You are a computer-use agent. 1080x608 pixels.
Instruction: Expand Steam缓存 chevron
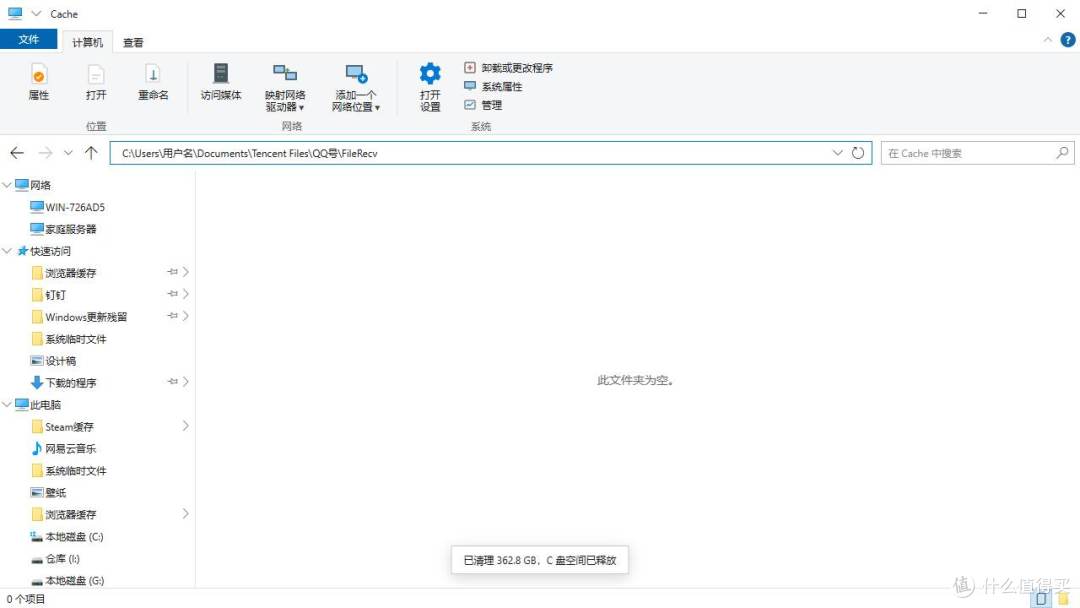tap(185, 426)
